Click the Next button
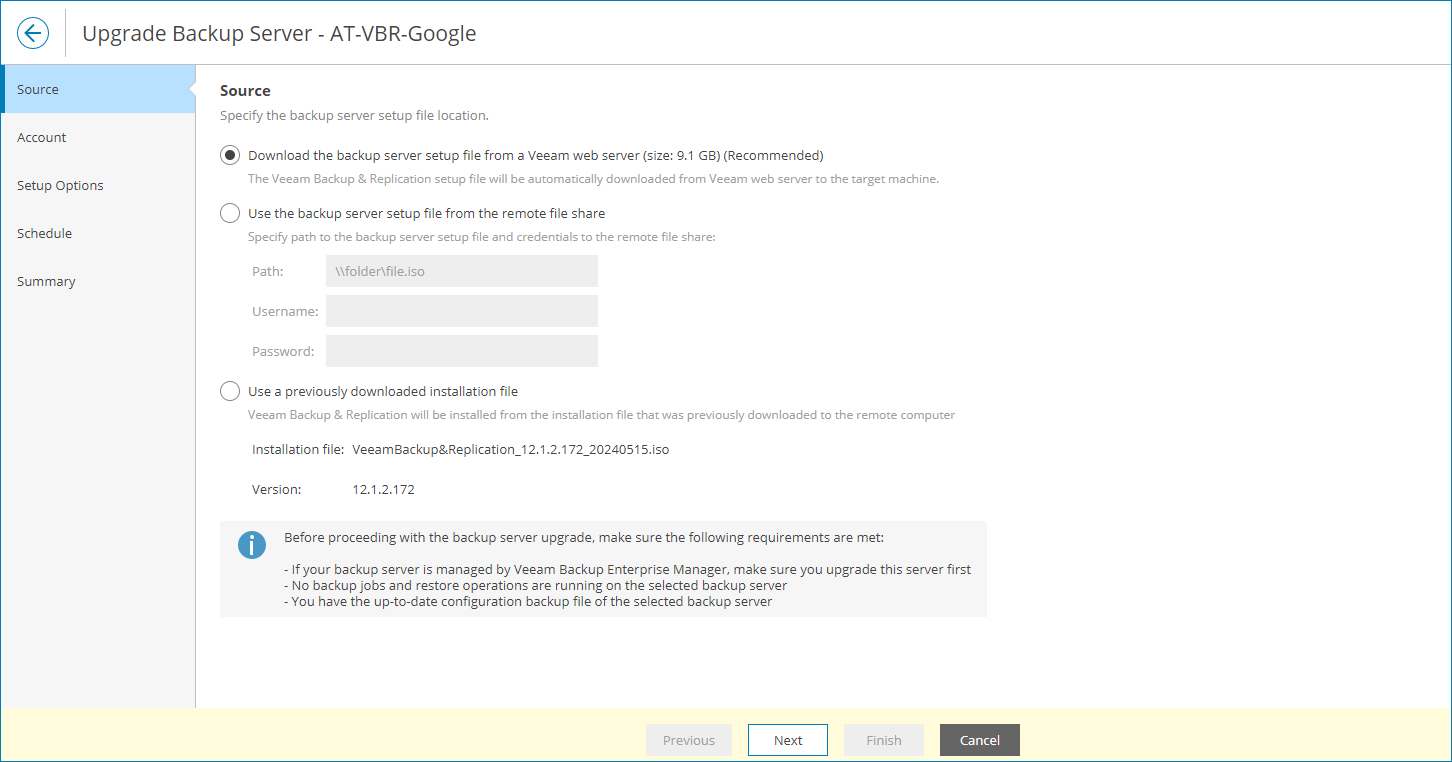 788,740
